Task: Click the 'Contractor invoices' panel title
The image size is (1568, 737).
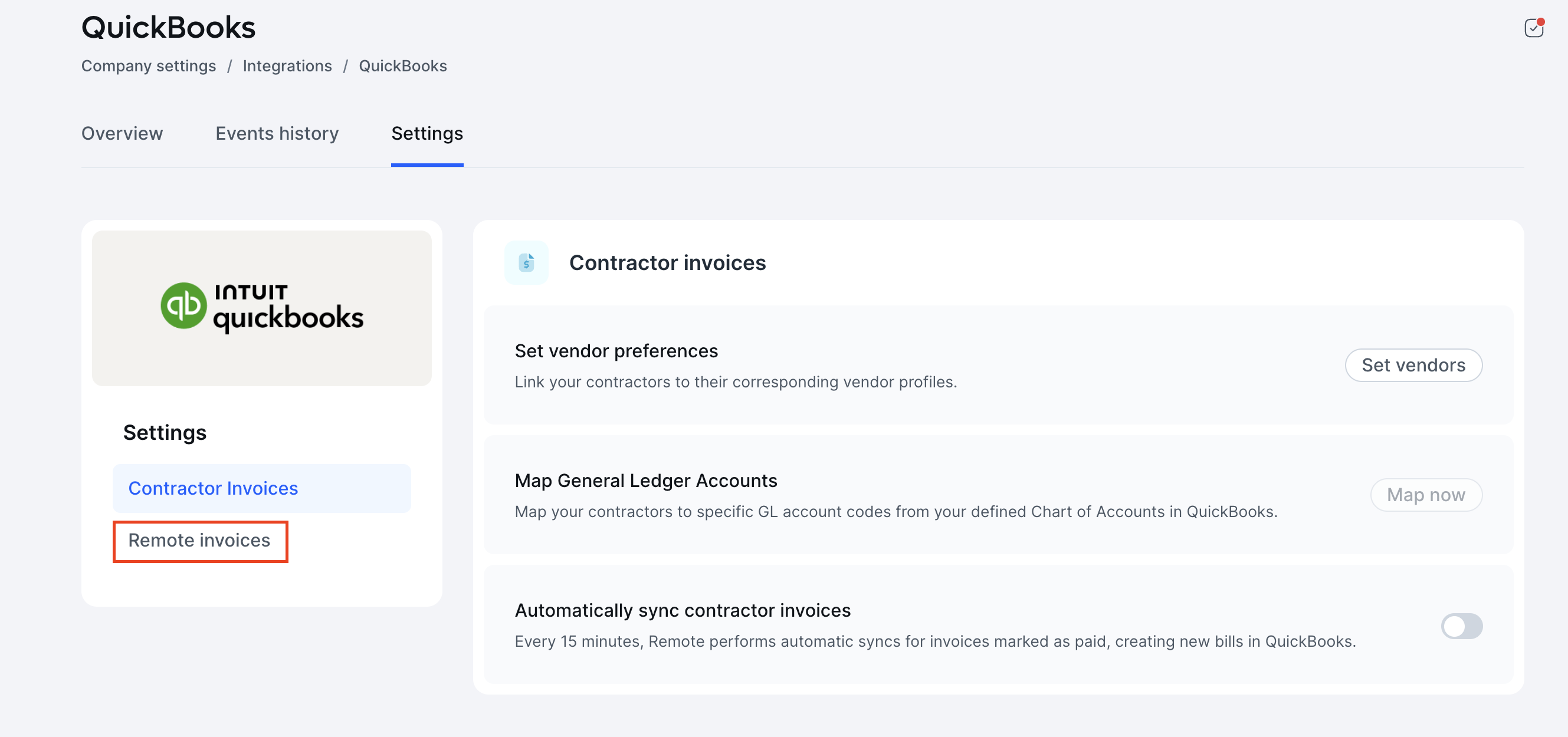Action: pyautogui.click(x=667, y=262)
